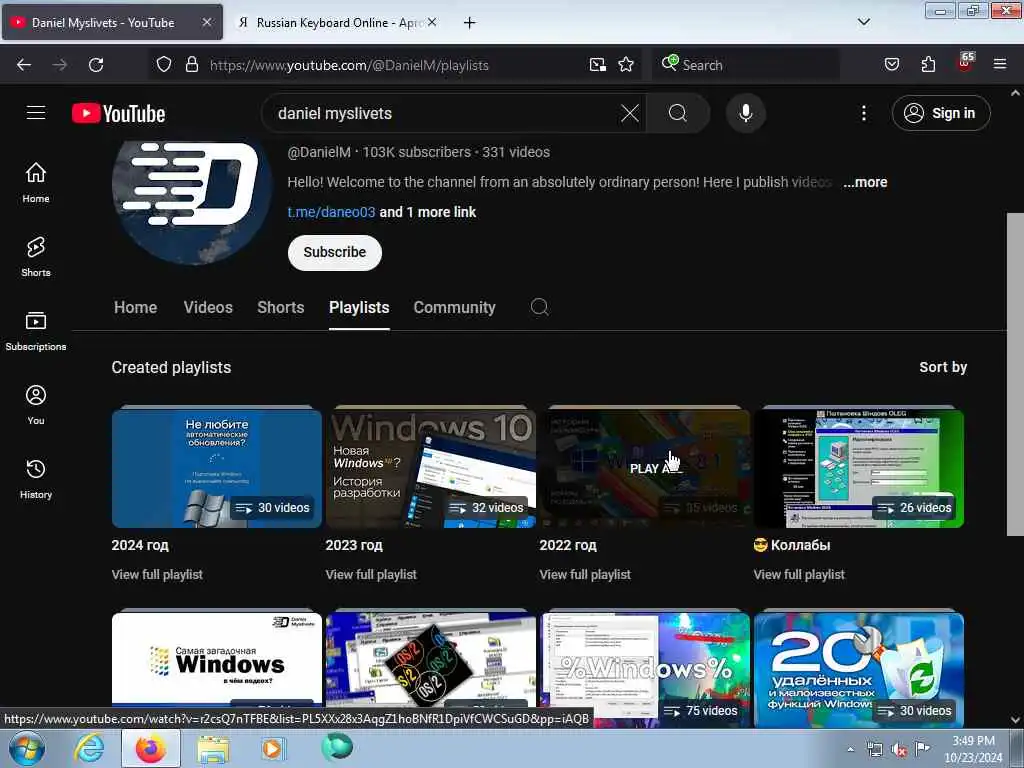Open the tracking protection shield icon
The height and width of the screenshot is (768, 1024).
pos(164,65)
